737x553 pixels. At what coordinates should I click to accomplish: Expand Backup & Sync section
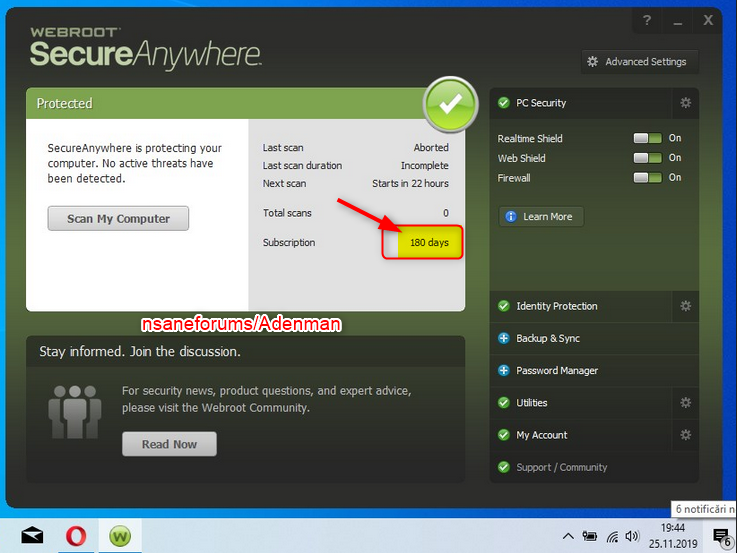point(594,338)
